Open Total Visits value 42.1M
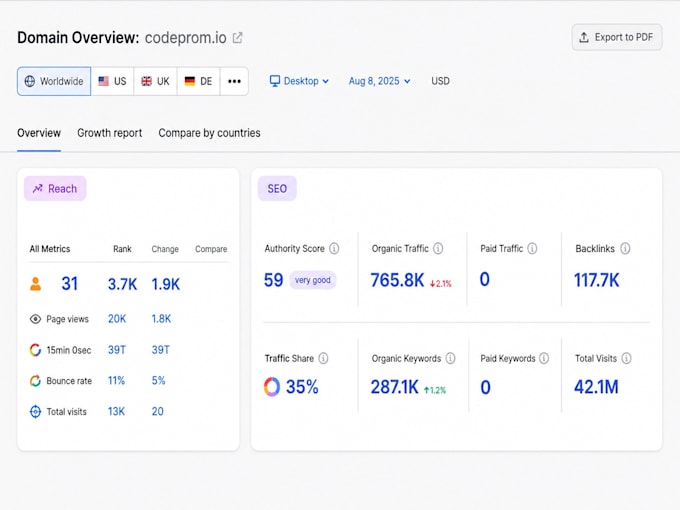The height and width of the screenshot is (510, 680). tap(596, 387)
